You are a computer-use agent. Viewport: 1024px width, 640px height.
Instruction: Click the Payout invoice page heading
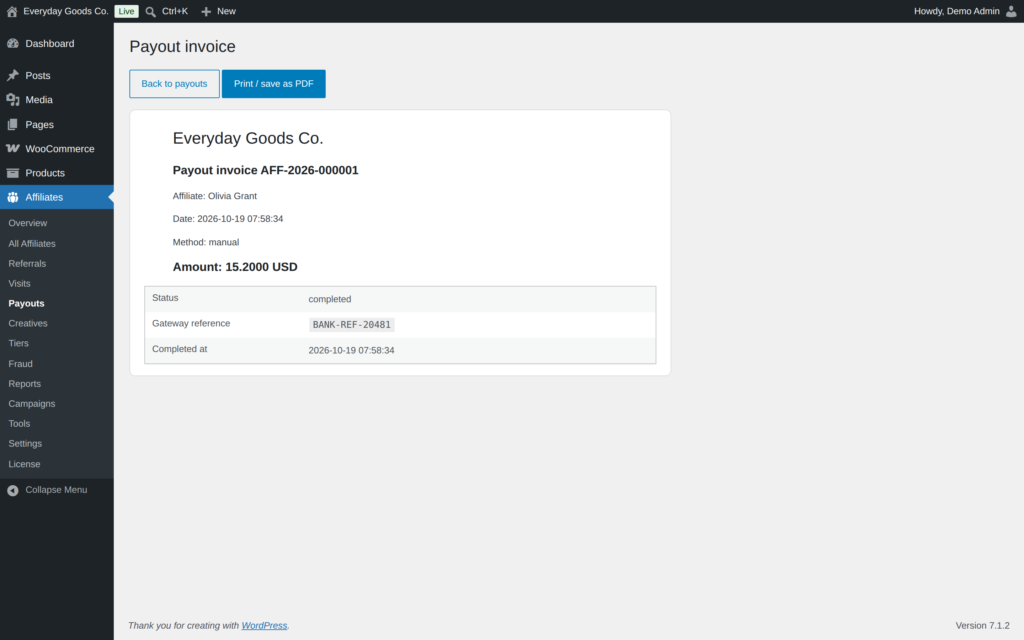point(182,46)
